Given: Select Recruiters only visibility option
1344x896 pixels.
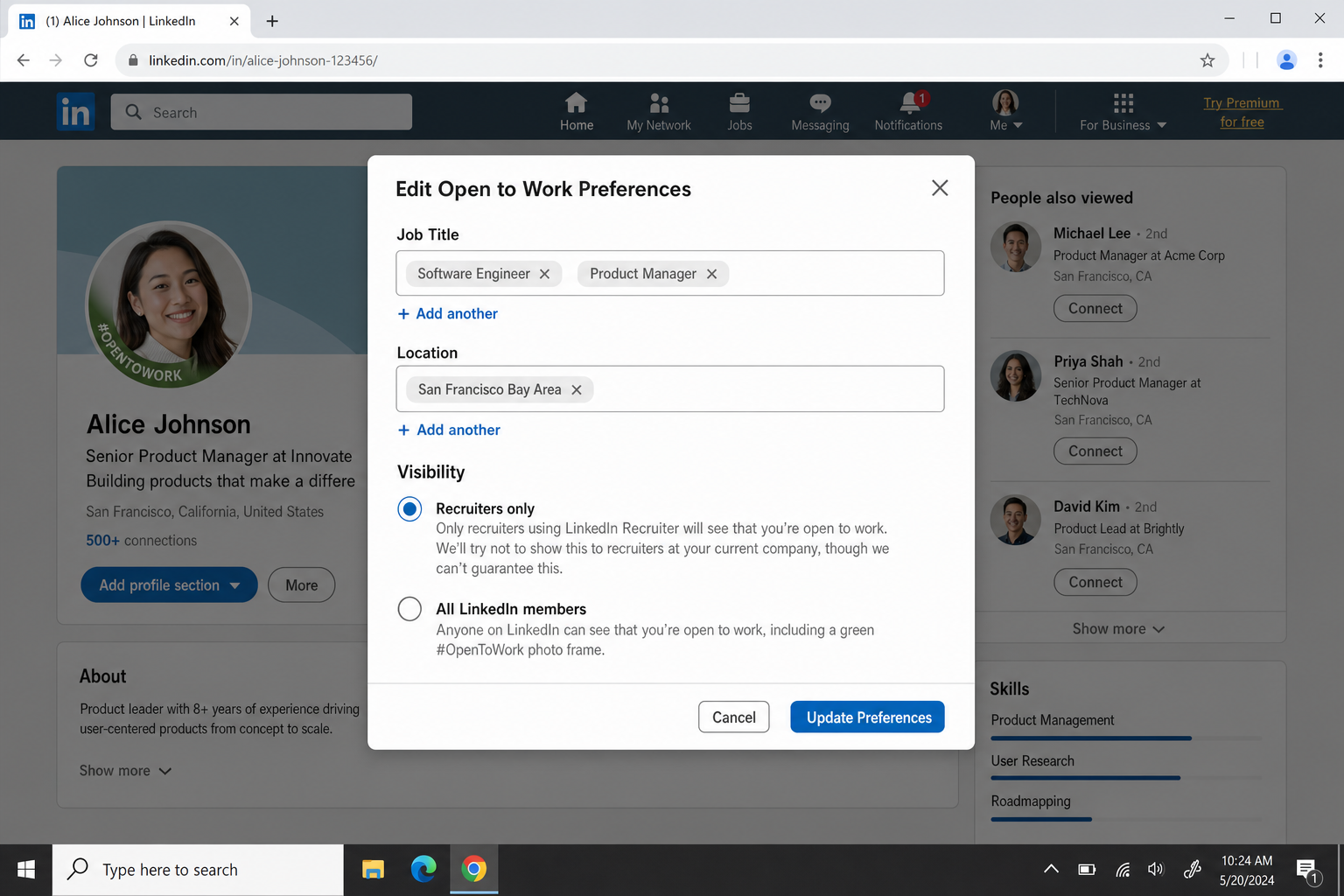Looking at the screenshot, I should (409, 509).
